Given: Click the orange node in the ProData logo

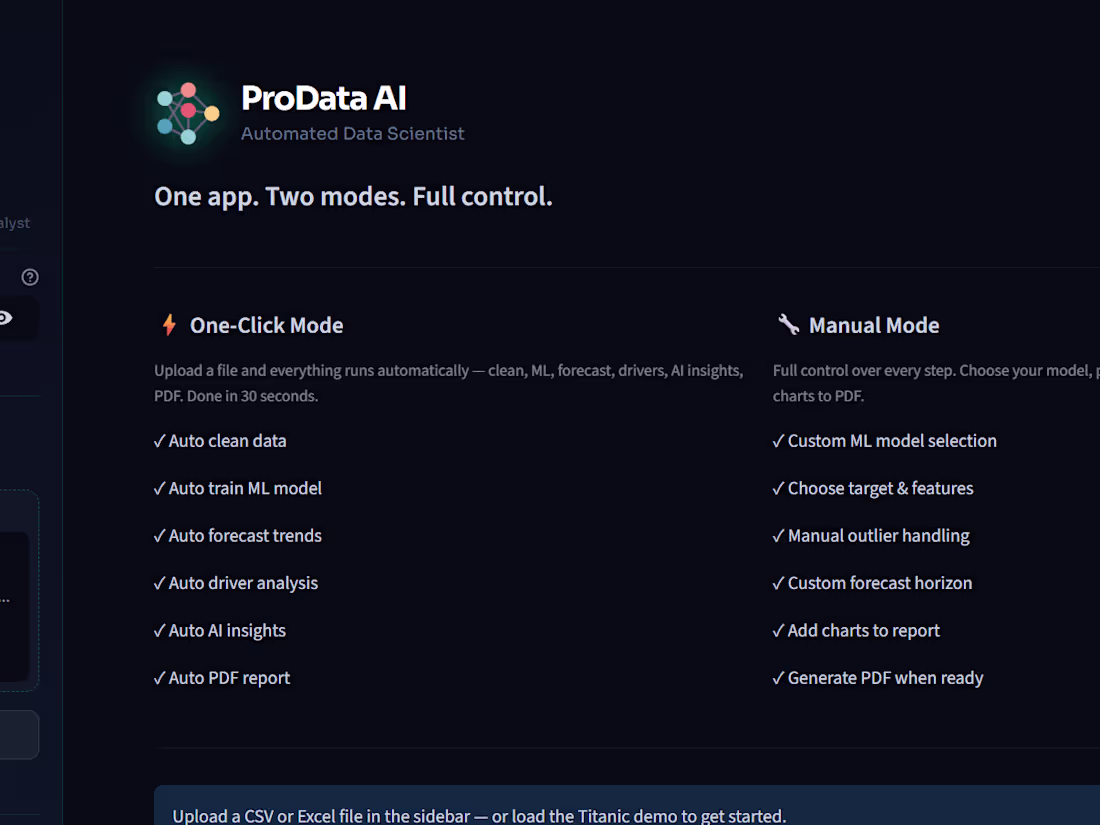Looking at the screenshot, I should [211, 112].
